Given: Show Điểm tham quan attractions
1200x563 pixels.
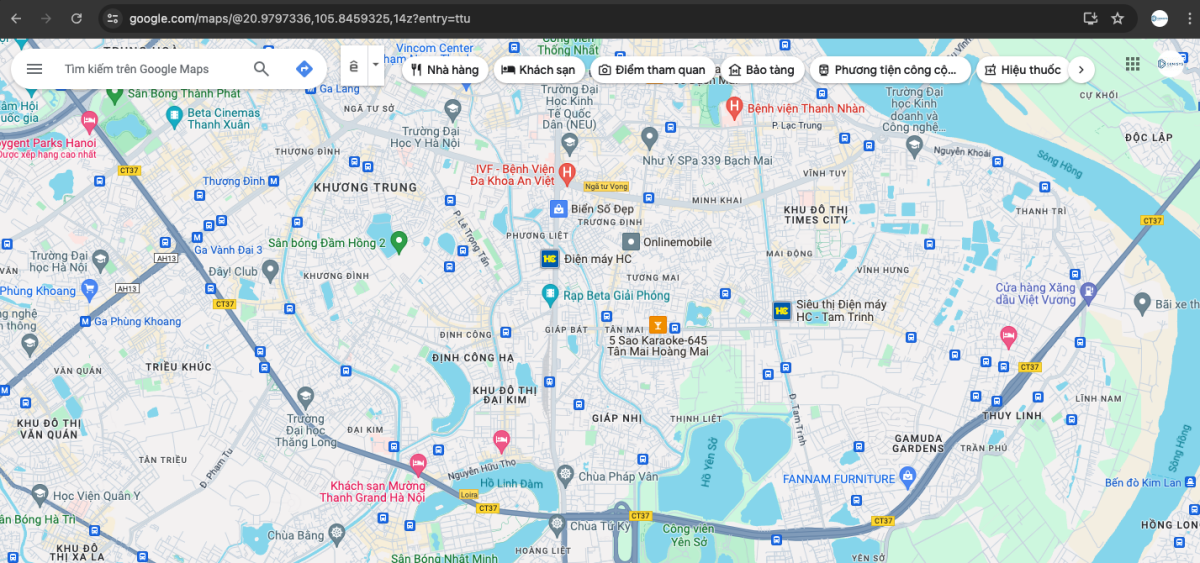Looking at the screenshot, I should click(653, 70).
